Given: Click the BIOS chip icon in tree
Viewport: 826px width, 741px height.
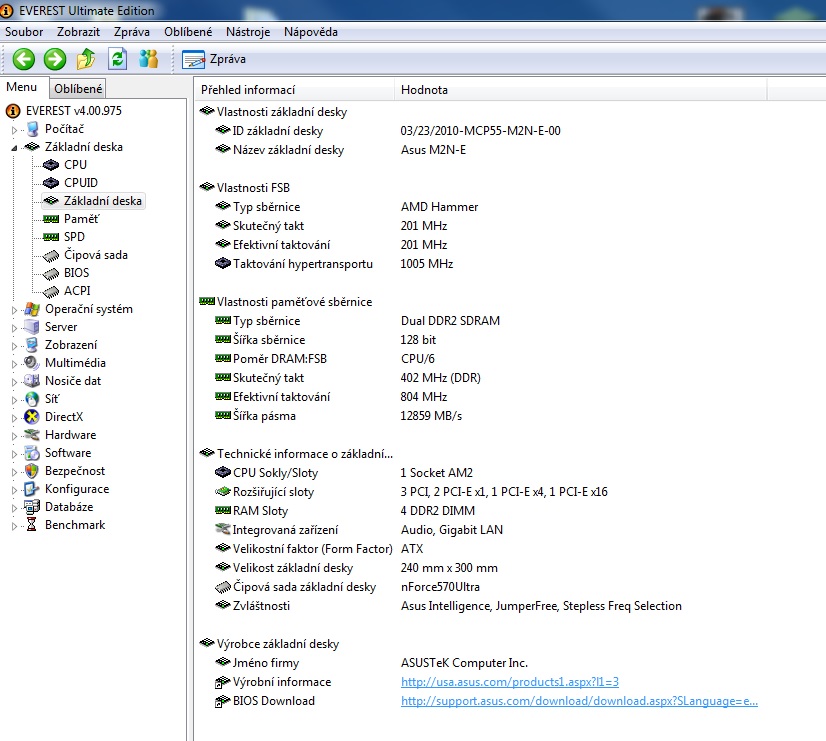Looking at the screenshot, I should pyautogui.click(x=51, y=273).
